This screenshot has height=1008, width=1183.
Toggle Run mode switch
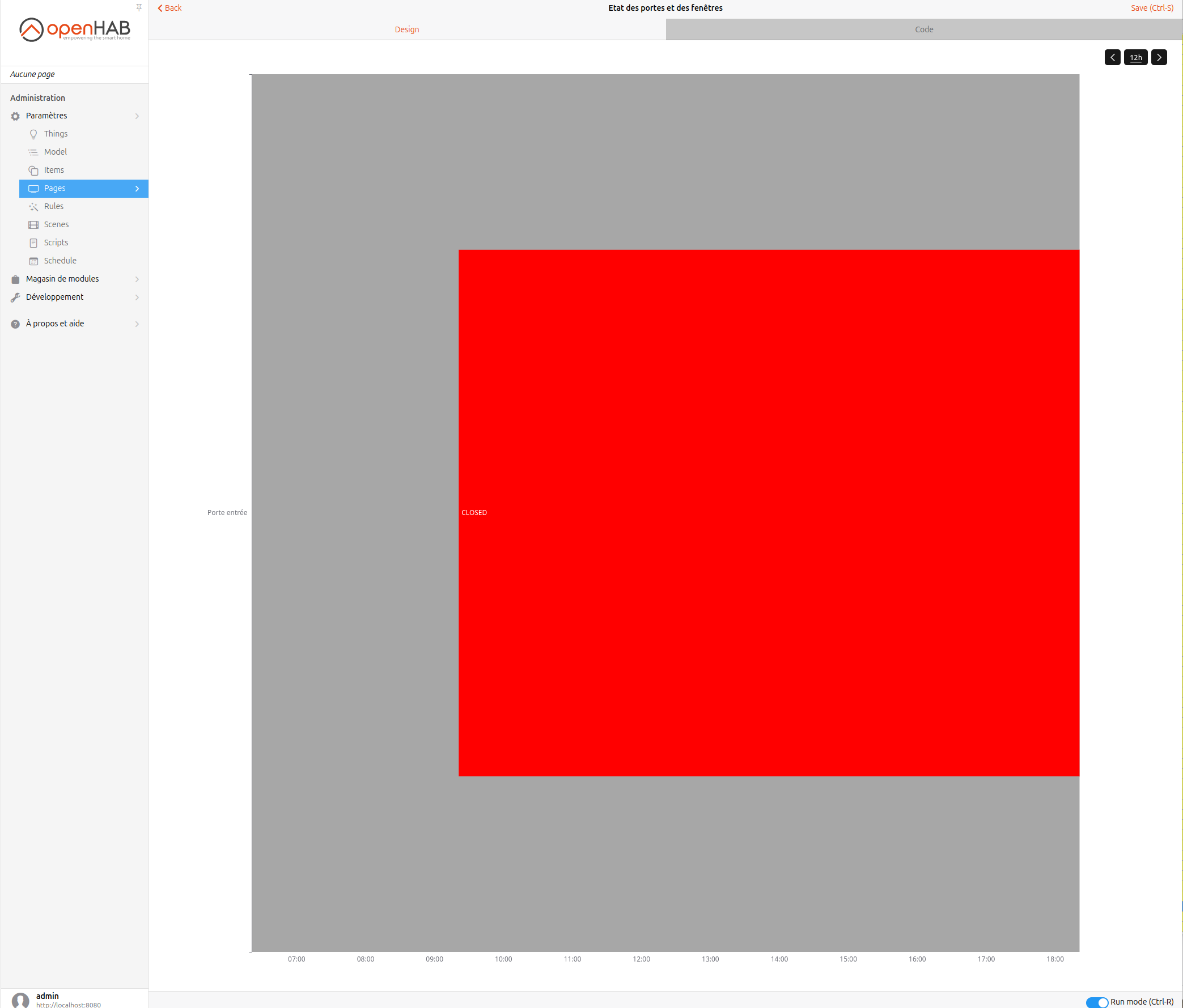1096,1002
